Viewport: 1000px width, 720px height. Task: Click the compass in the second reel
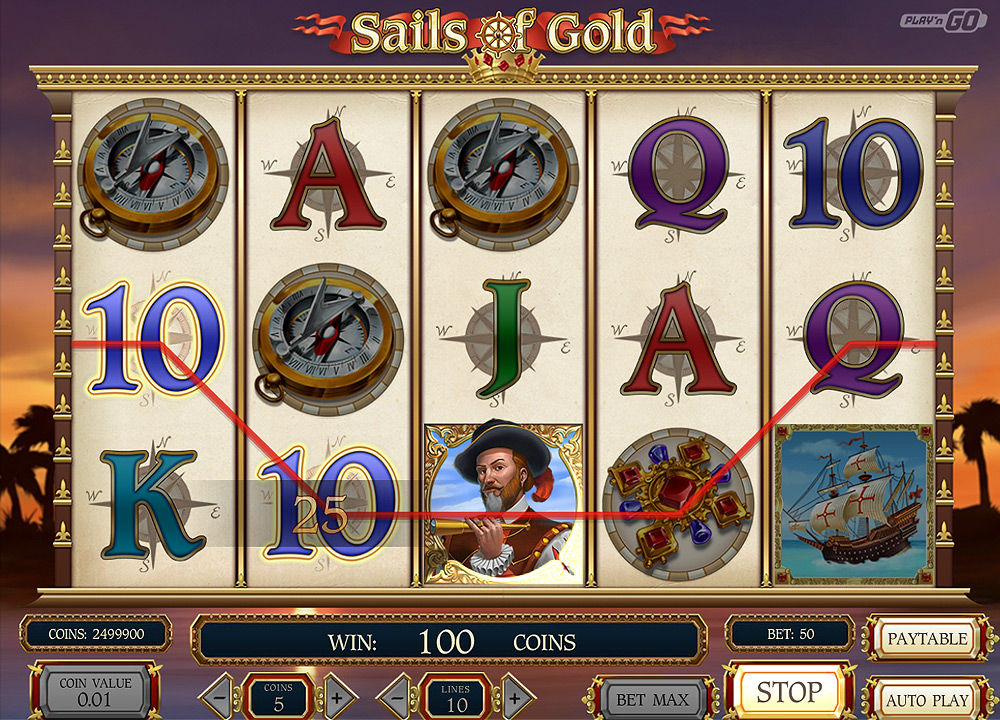328,339
